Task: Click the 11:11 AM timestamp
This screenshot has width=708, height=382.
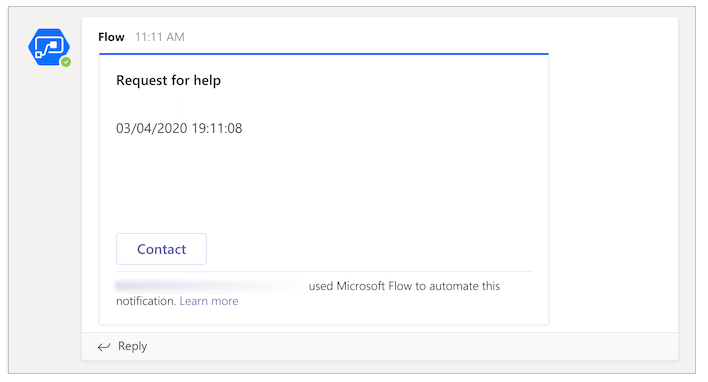Action: point(160,37)
